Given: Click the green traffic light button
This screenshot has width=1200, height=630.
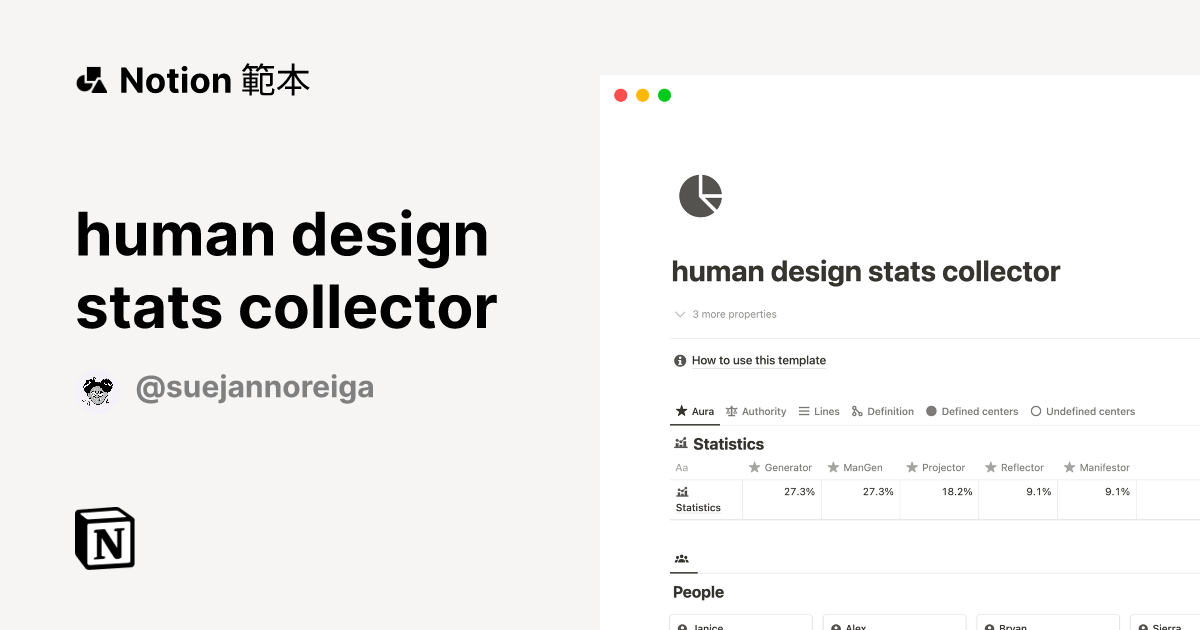Looking at the screenshot, I should pyautogui.click(x=664, y=95).
